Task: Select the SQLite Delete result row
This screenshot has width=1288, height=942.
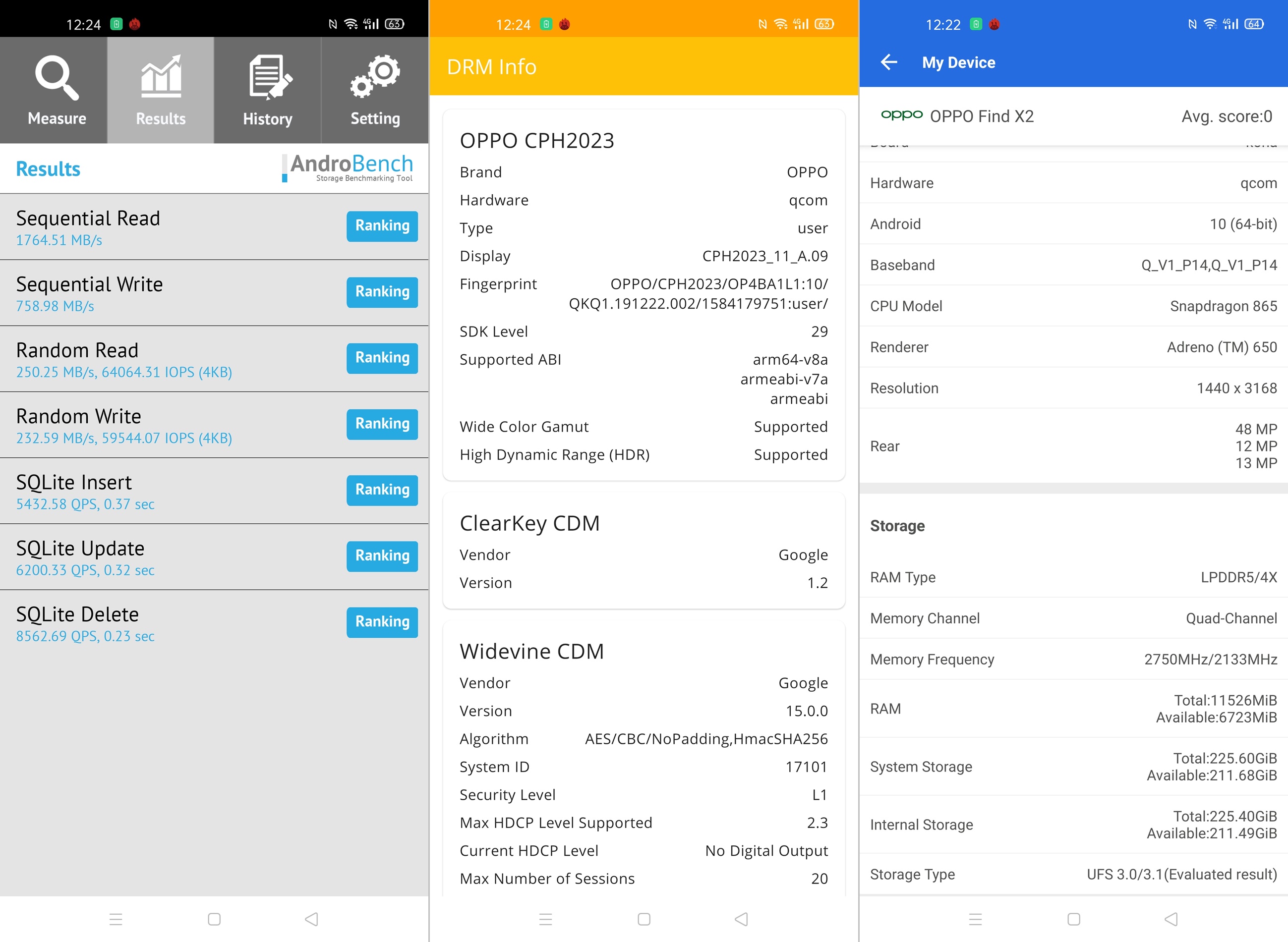Action: click(214, 623)
